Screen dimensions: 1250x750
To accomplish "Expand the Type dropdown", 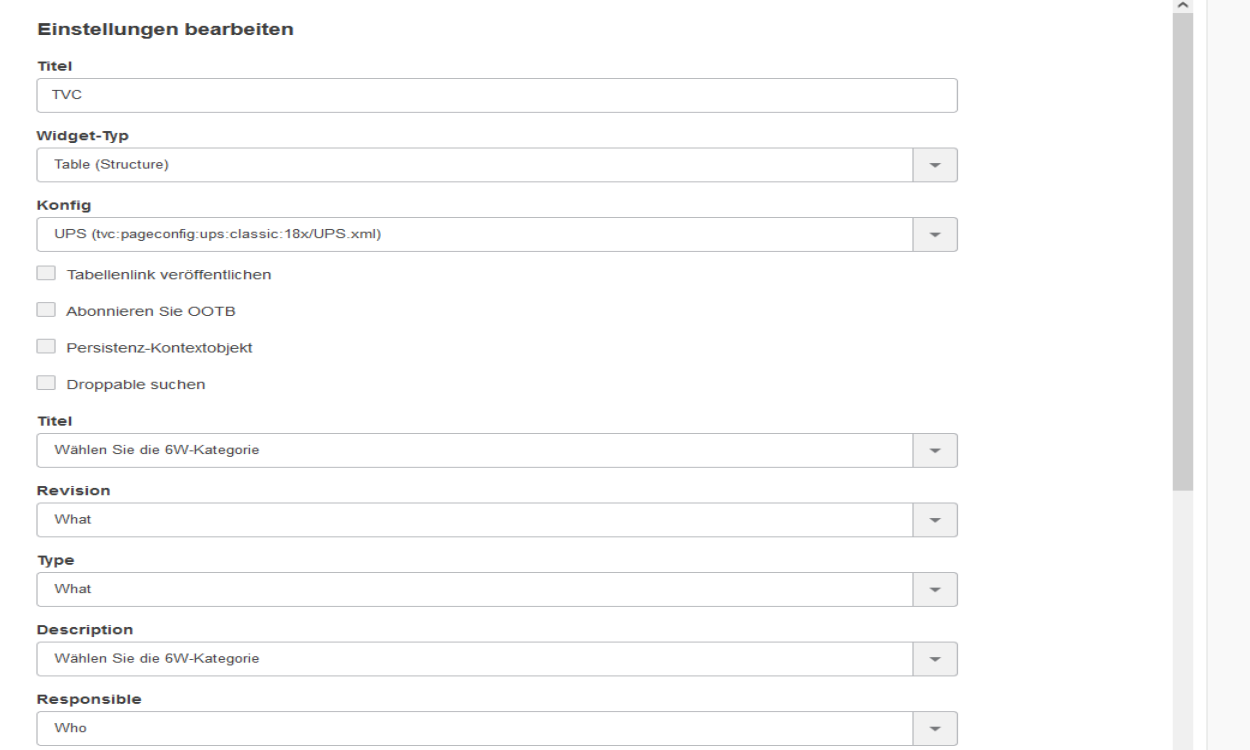I will pos(475,589).
